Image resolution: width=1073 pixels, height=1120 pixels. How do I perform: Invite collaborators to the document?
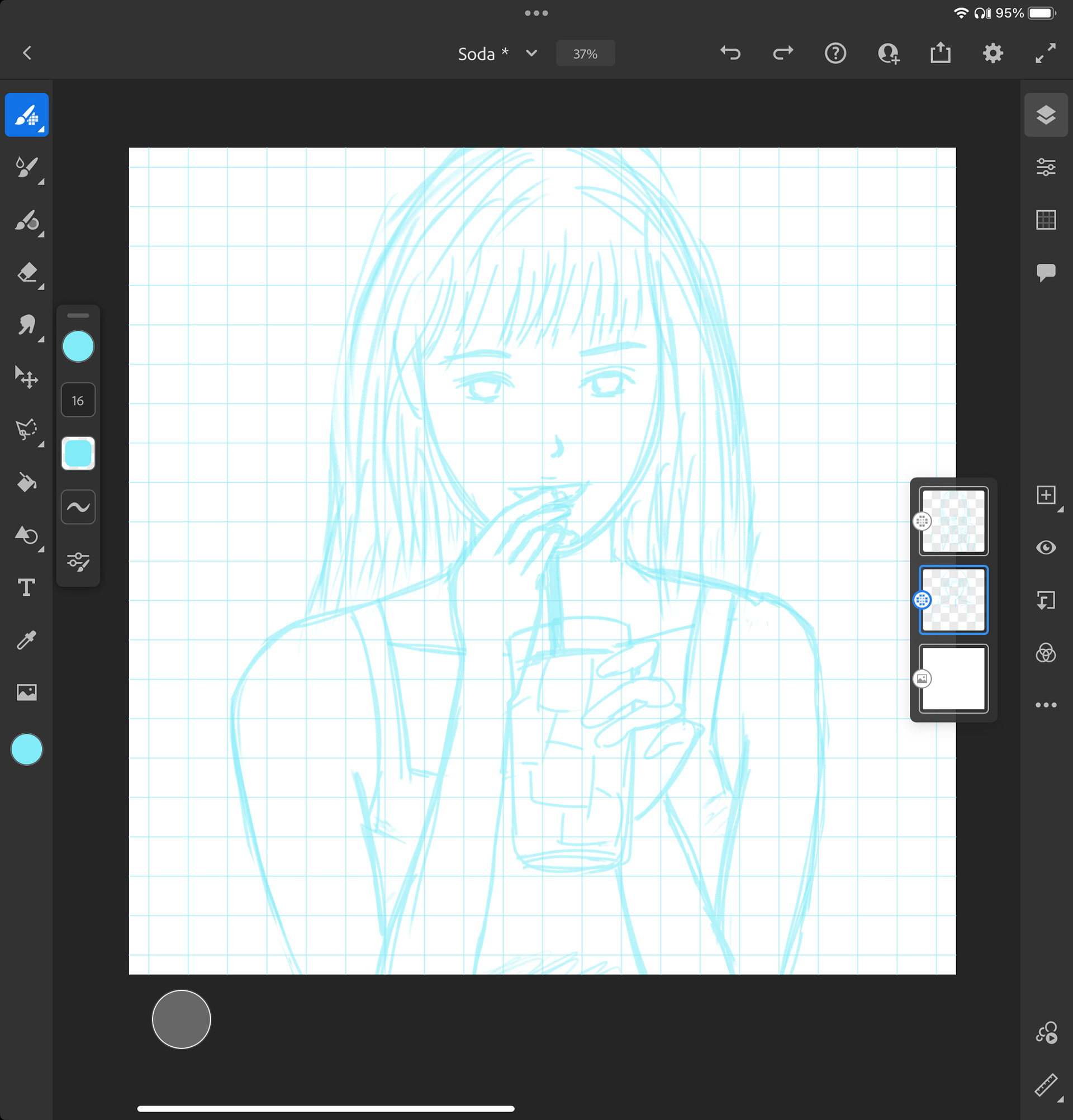(x=888, y=53)
